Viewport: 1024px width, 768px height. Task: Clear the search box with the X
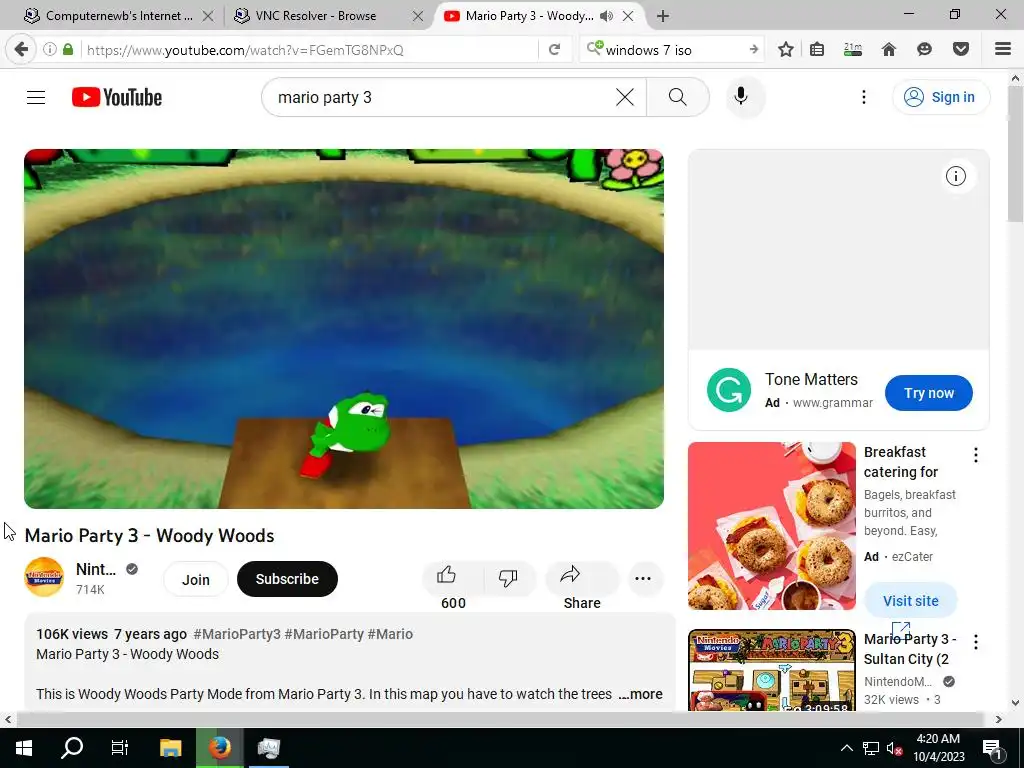click(x=625, y=97)
